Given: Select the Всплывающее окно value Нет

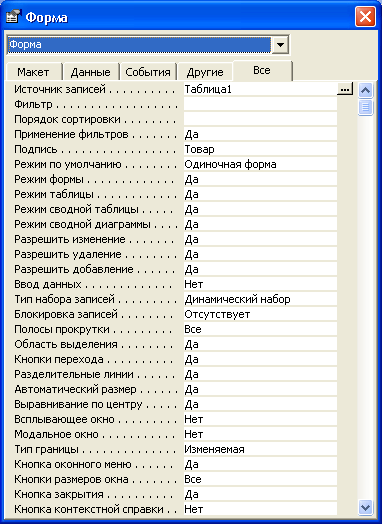Looking at the screenshot, I should click(260, 419).
